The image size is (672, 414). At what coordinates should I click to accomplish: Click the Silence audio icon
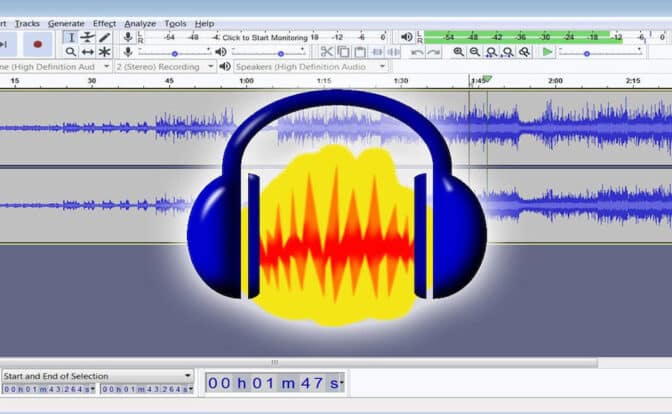click(393, 52)
